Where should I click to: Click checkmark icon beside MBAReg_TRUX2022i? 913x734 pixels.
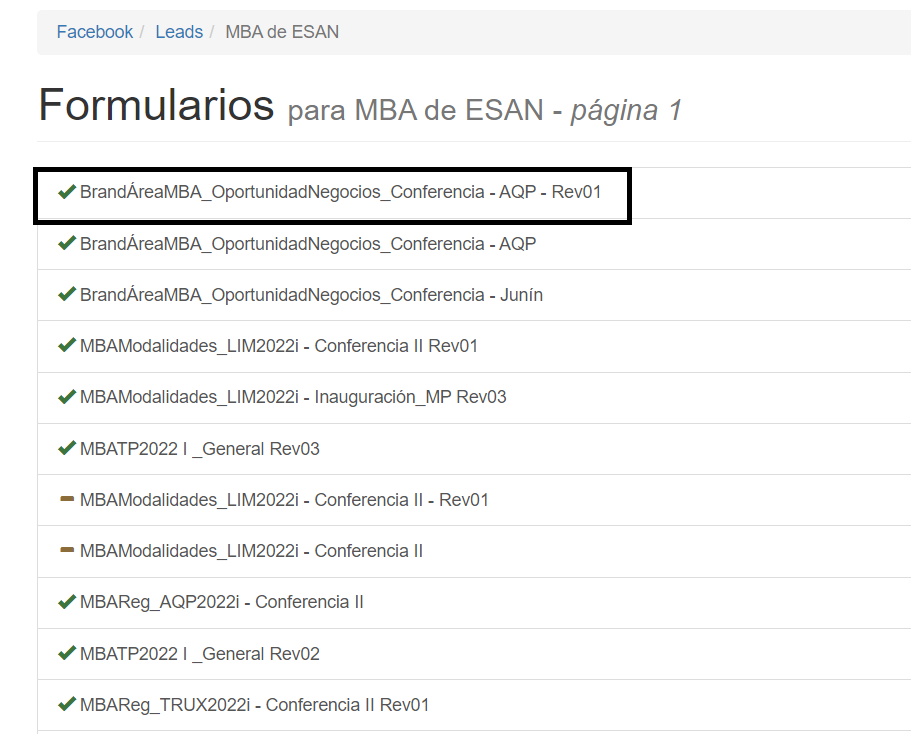coord(67,705)
